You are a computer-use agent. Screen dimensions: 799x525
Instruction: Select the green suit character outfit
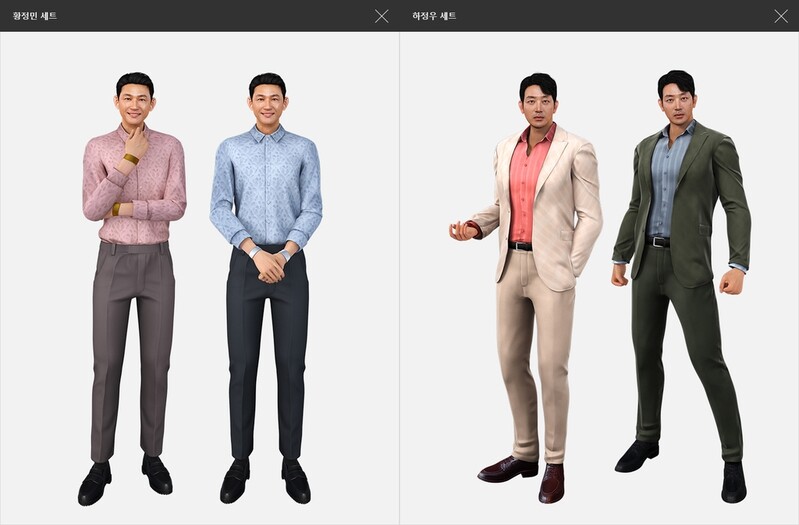coord(681,286)
